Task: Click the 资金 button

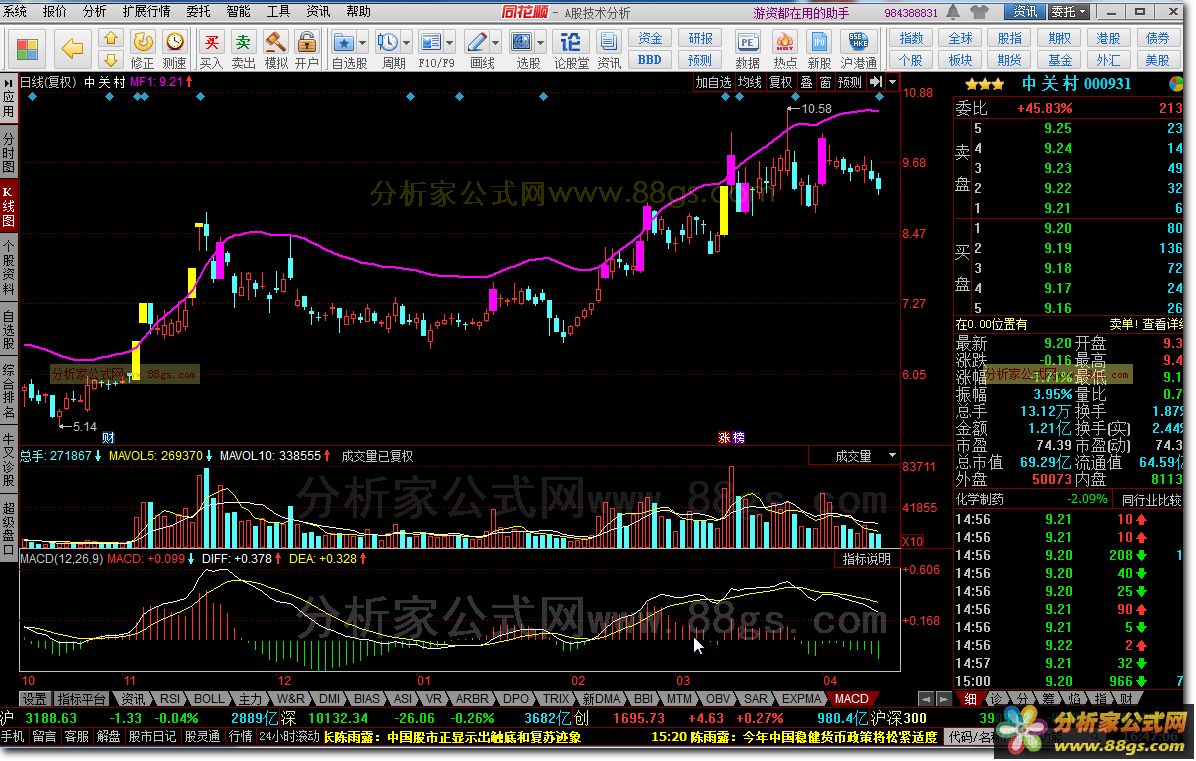Action: [x=650, y=38]
